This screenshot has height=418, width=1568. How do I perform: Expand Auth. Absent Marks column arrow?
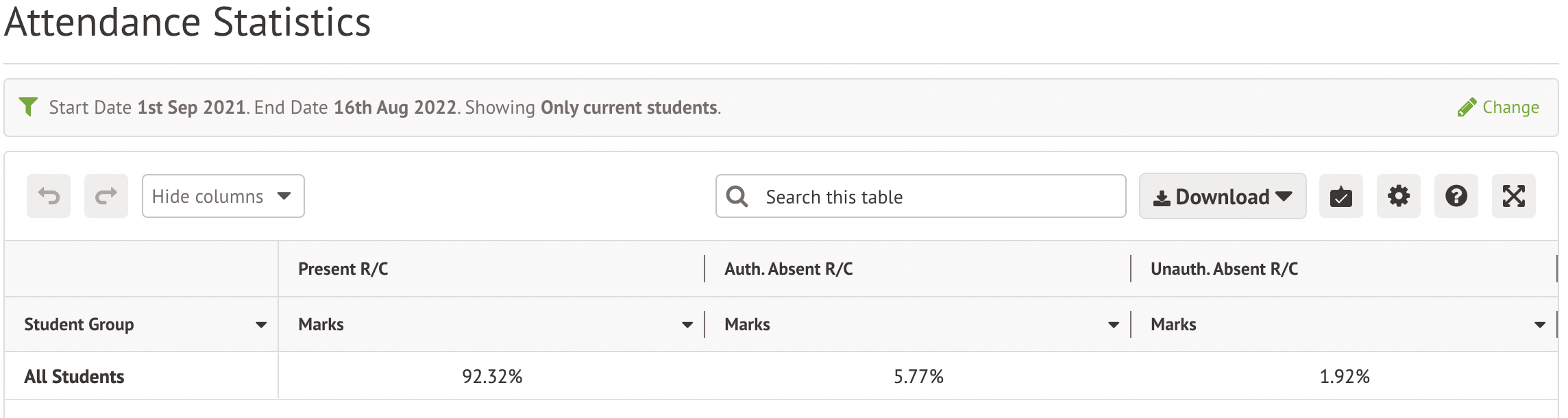[1114, 325]
